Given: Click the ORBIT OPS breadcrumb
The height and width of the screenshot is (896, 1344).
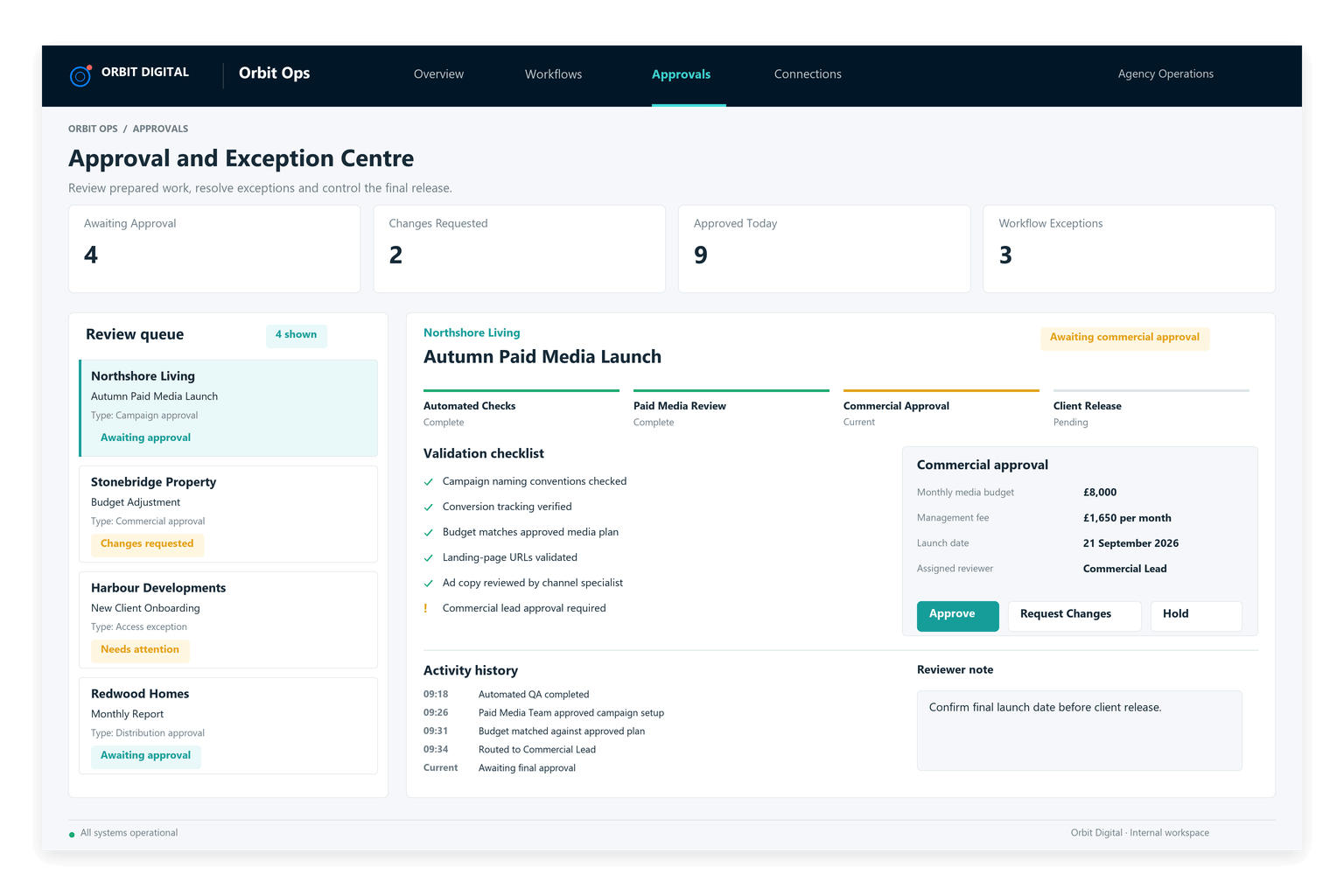Looking at the screenshot, I should pyautogui.click(x=93, y=129).
